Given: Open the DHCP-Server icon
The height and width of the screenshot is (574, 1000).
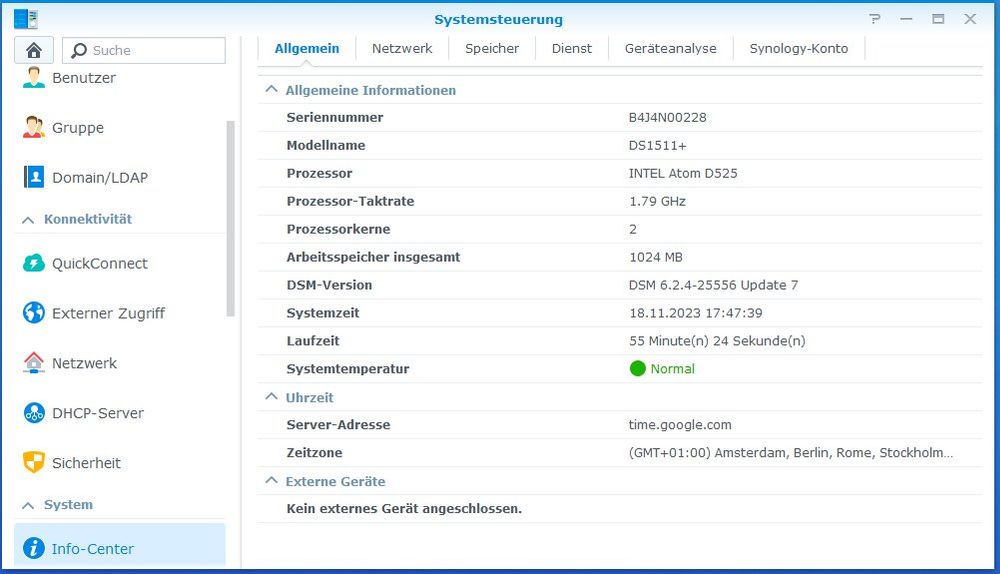Looking at the screenshot, I should click(x=34, y=413).
